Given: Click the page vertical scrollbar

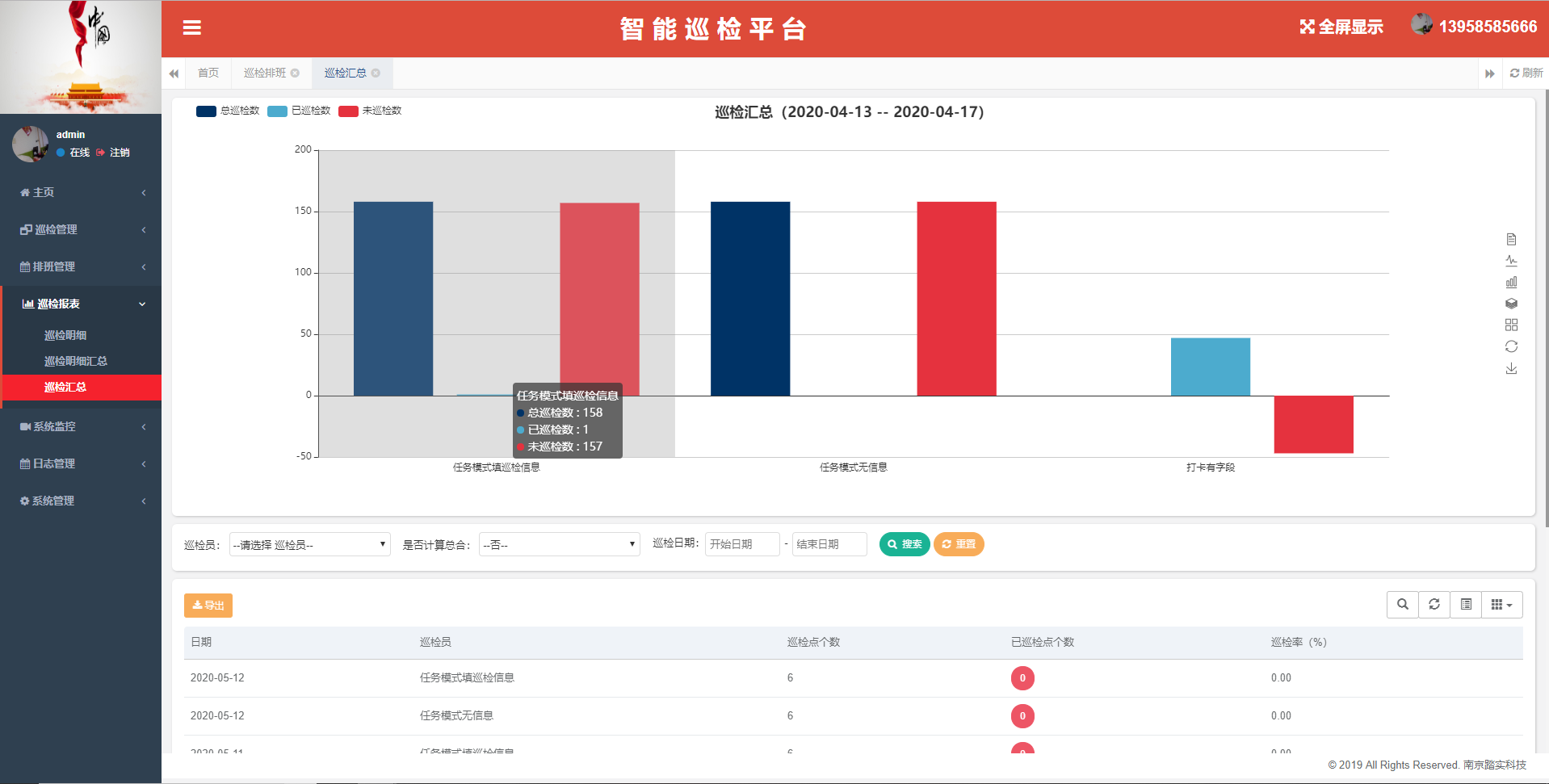Looking at the screenshot, I should (1546, 307).
